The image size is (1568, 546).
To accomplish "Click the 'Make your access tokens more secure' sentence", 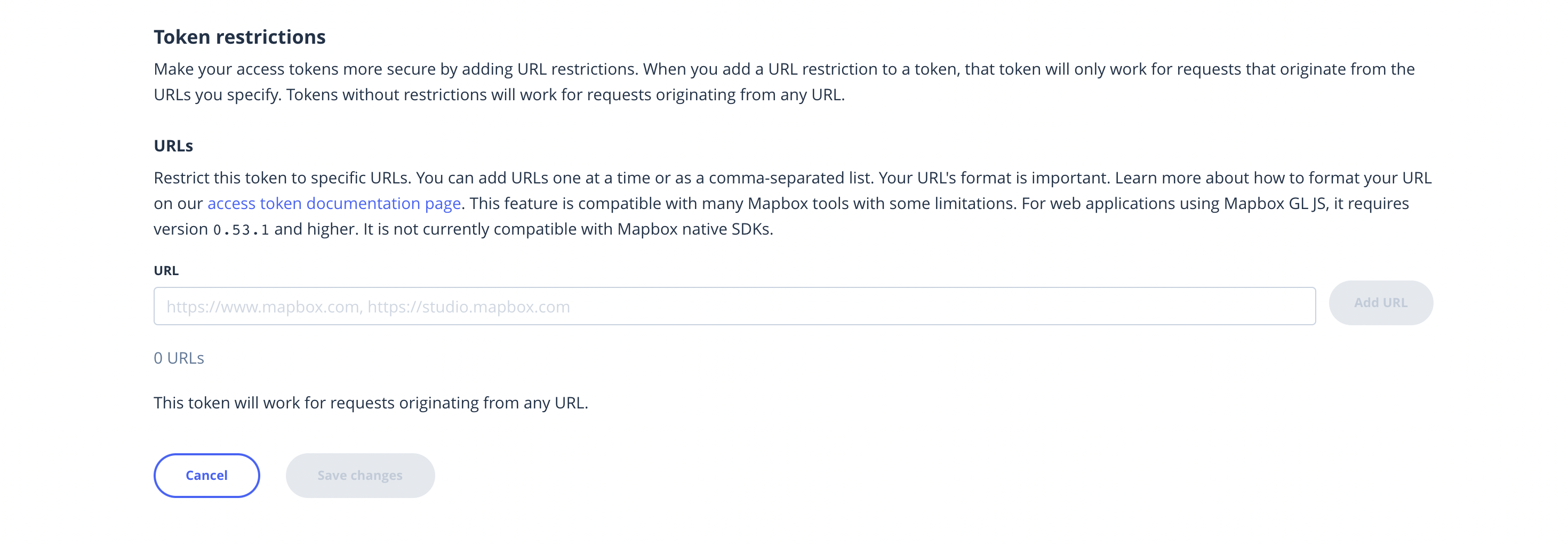I will (x=396, y=69).
